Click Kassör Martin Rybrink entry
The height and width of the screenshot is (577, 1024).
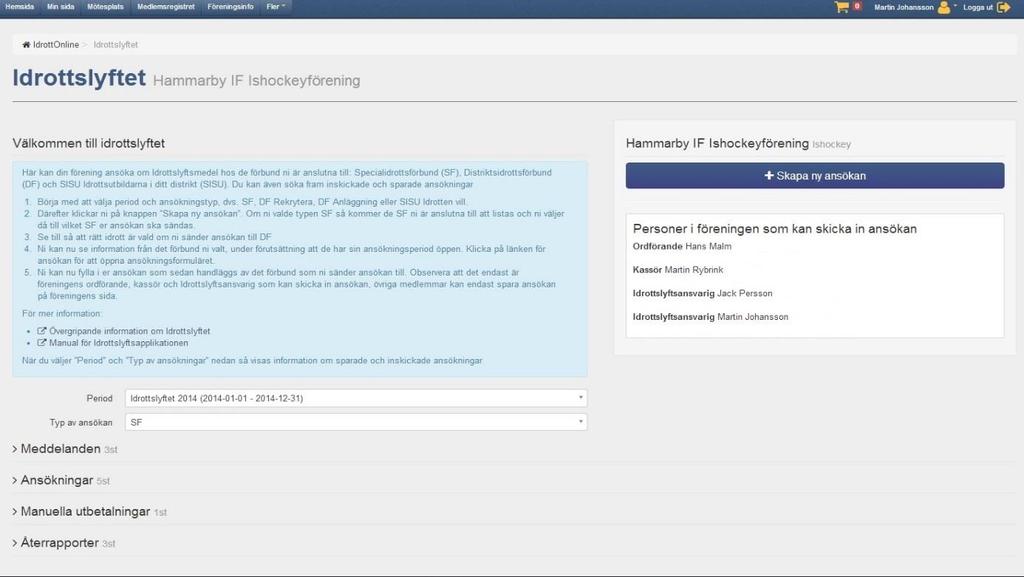click(678, 270)
